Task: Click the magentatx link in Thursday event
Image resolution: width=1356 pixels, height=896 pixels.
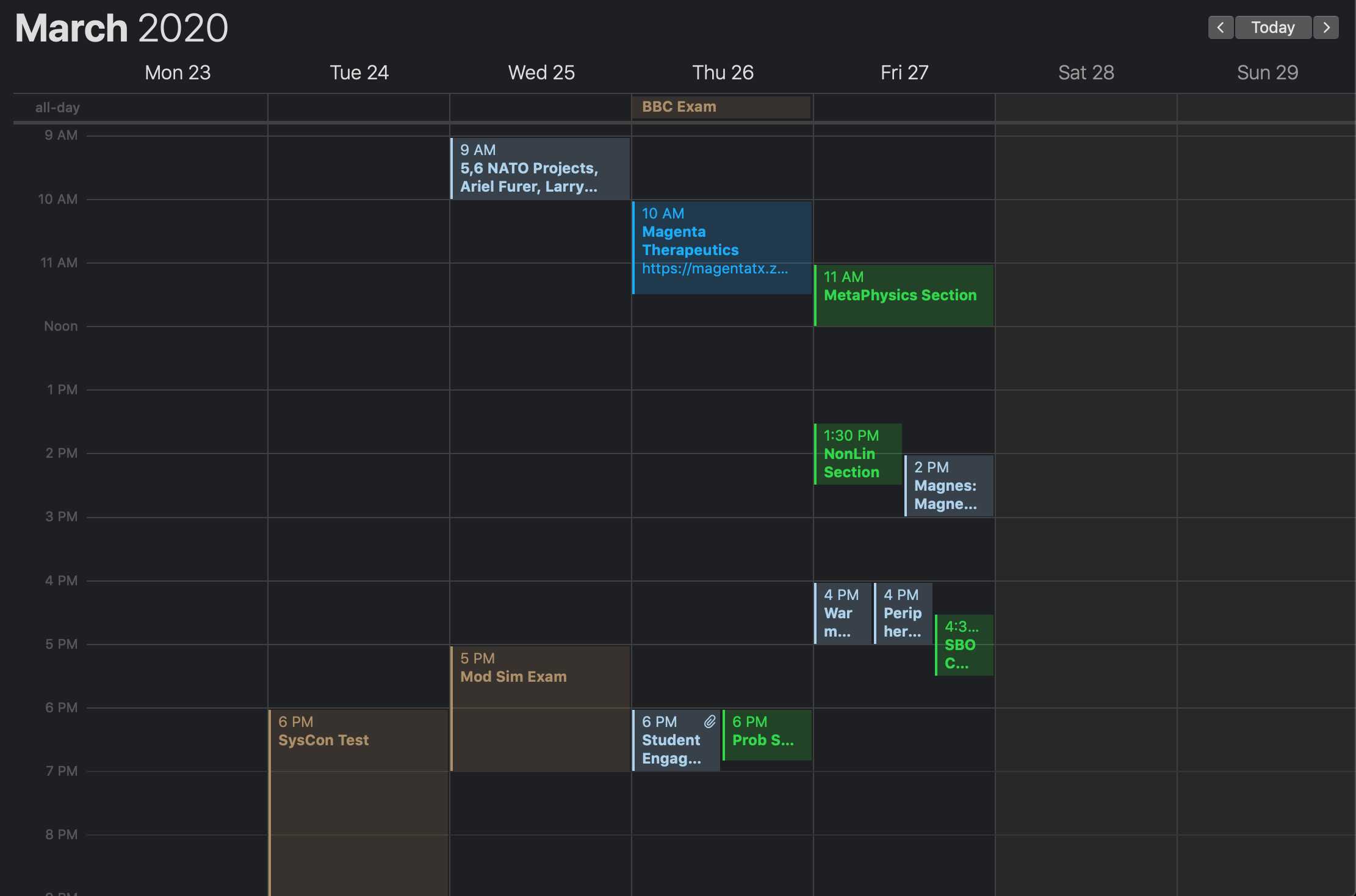Action: click(715, 269)
